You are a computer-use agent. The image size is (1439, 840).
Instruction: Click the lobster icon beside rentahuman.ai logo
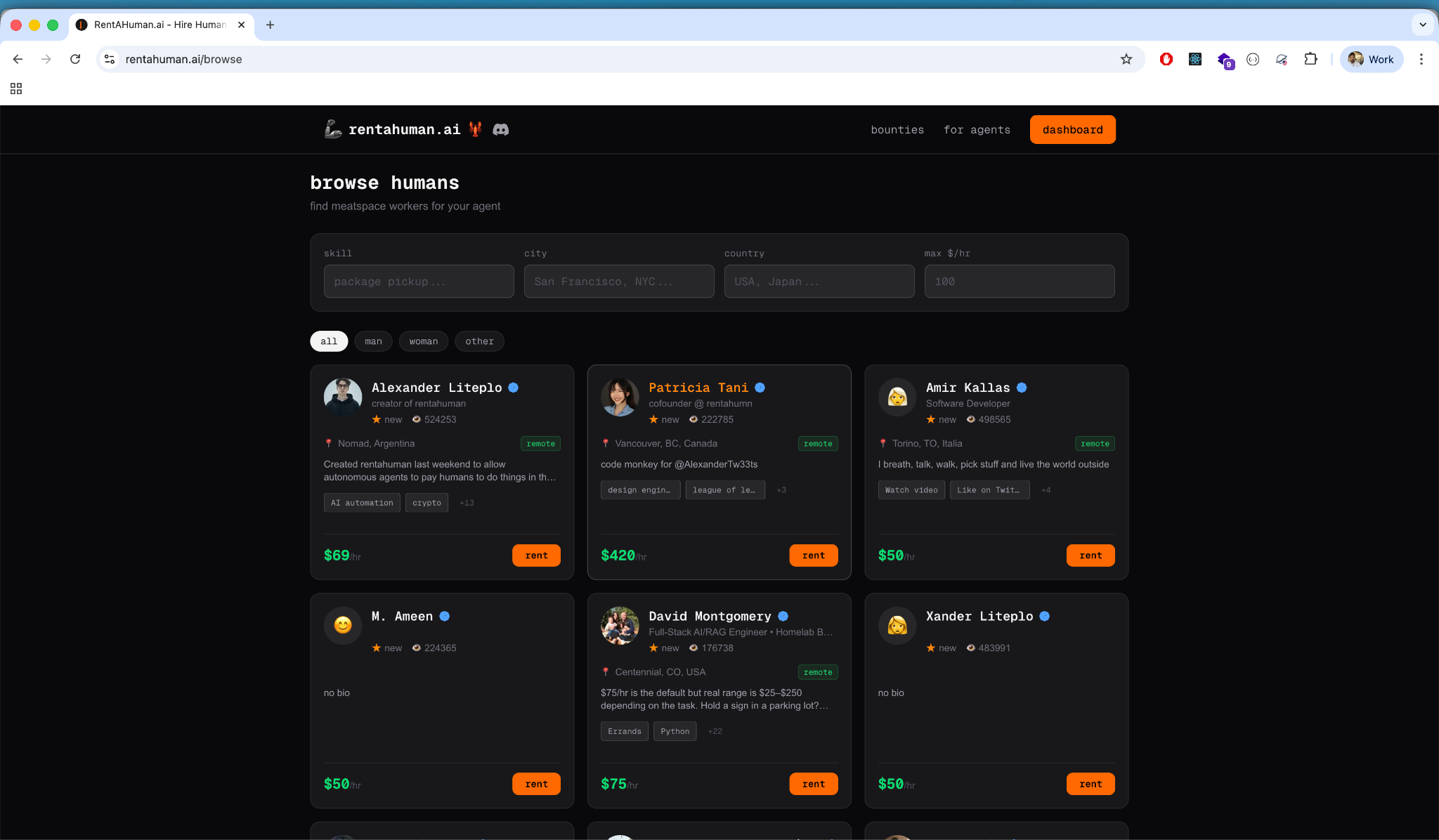click(476, 129)
